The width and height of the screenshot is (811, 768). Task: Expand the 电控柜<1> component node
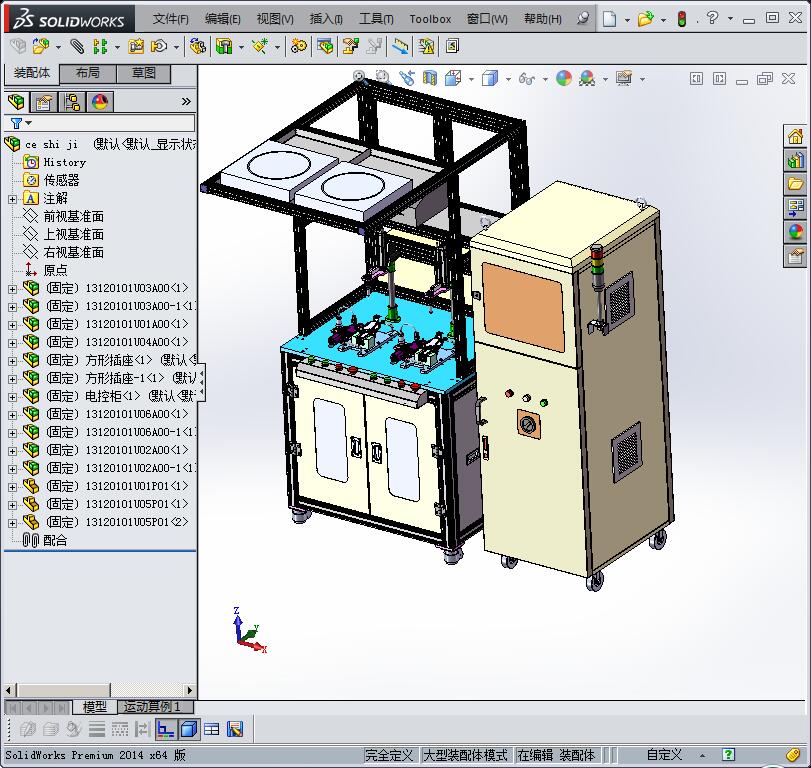coord(12,397)
